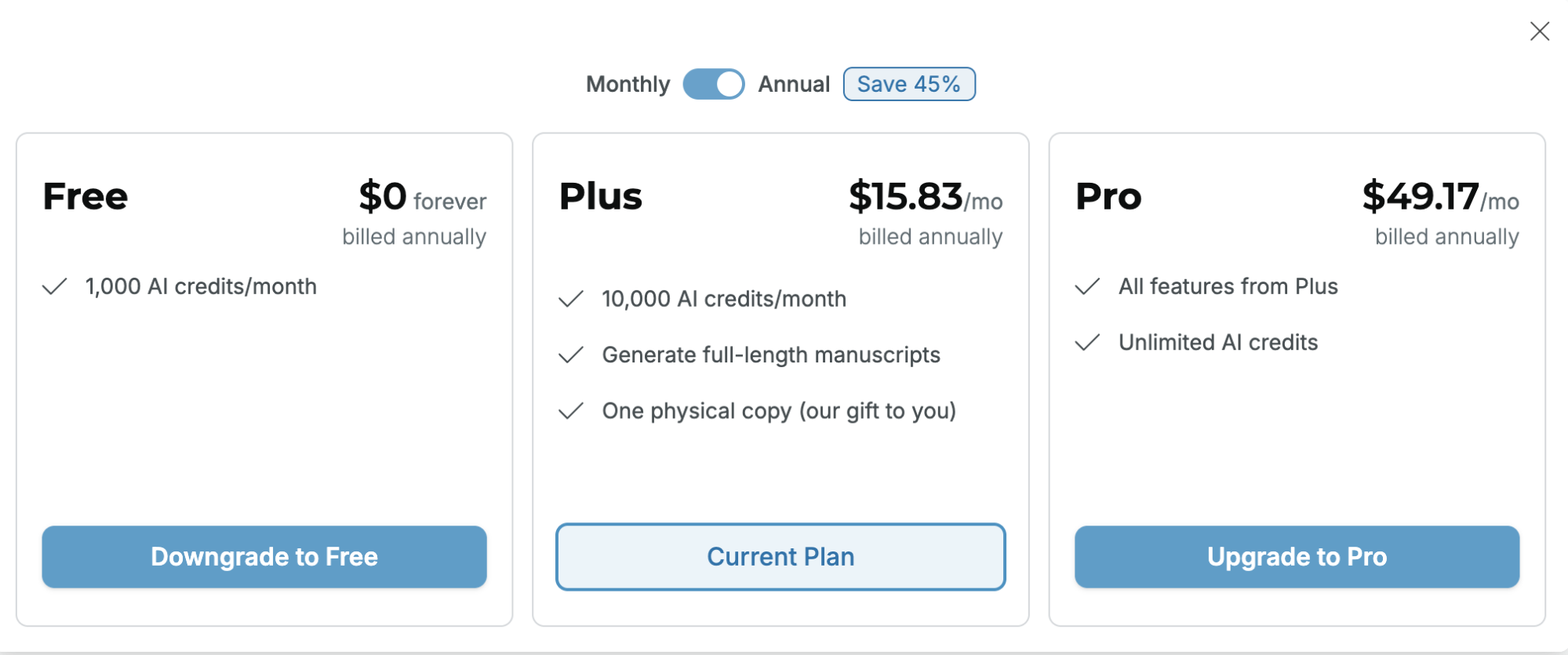Click Upgrade to Pro button
Viewport: 1568px width, 655px height.
1297,556
